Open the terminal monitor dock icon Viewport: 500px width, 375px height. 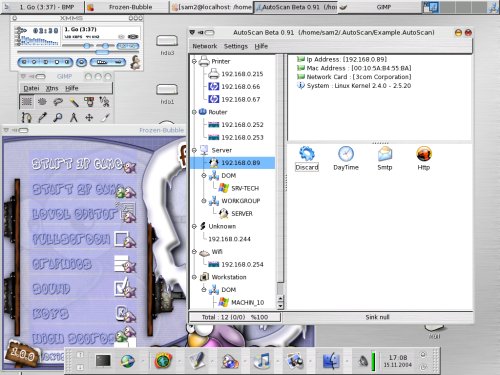tap(103, 361)
